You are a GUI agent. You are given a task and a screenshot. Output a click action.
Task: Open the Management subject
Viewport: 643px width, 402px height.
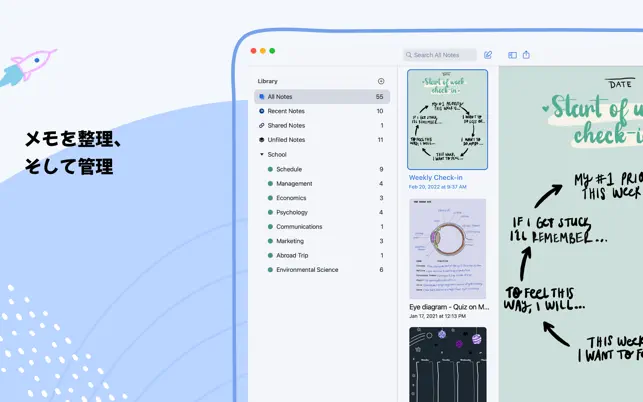tap(322, 183)
